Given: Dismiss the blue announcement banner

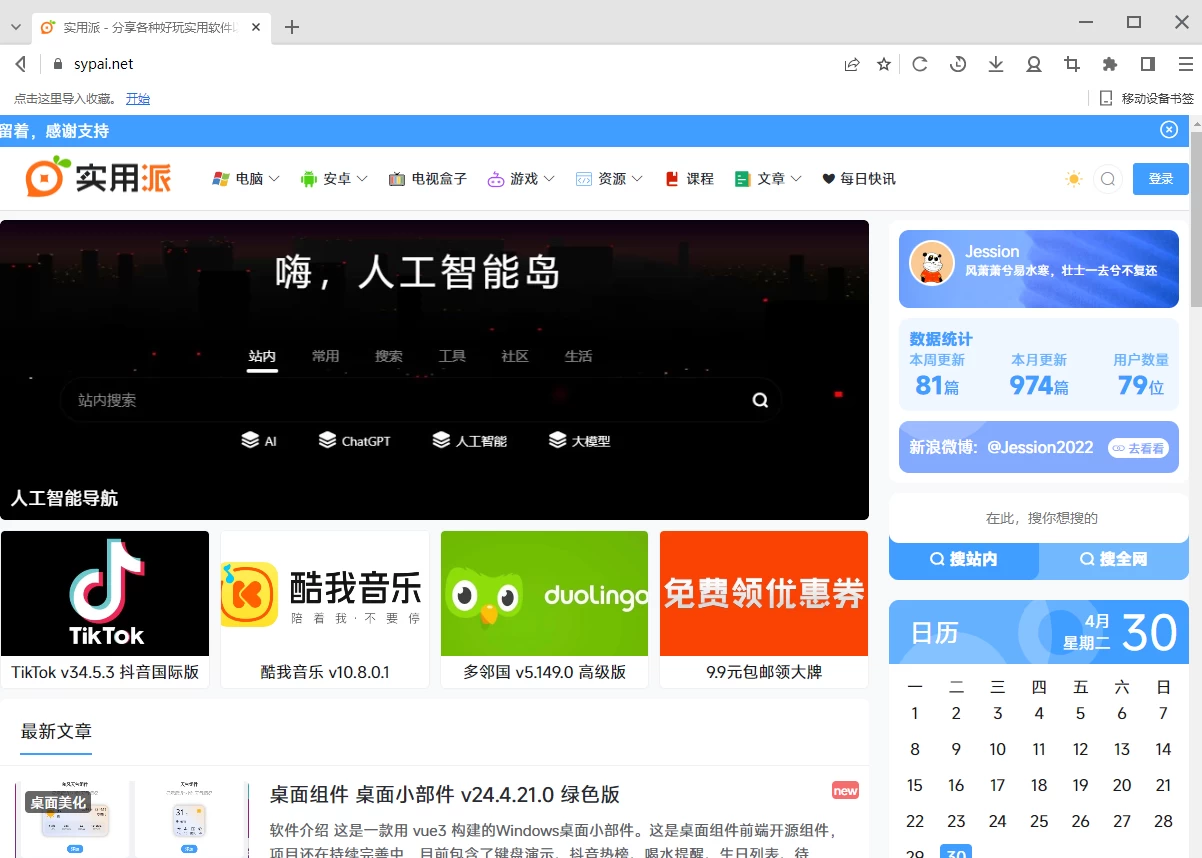Looking at the screenshot, I should click(1169, 130).
